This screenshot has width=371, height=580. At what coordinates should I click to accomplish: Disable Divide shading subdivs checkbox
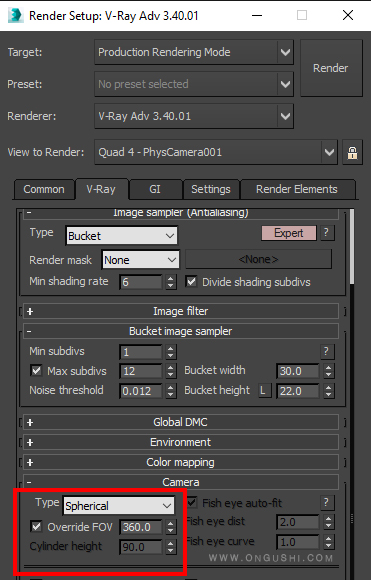click(x=191, y=282)
